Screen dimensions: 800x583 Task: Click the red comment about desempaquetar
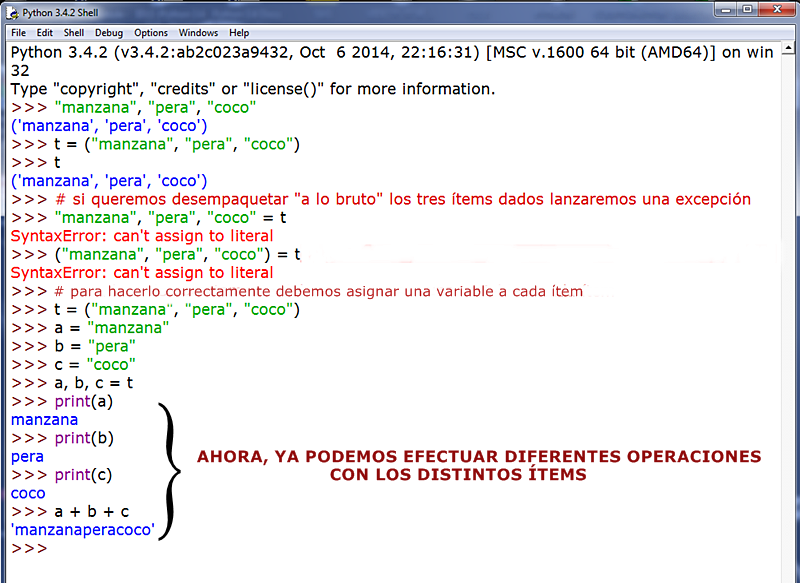point(380,198)
